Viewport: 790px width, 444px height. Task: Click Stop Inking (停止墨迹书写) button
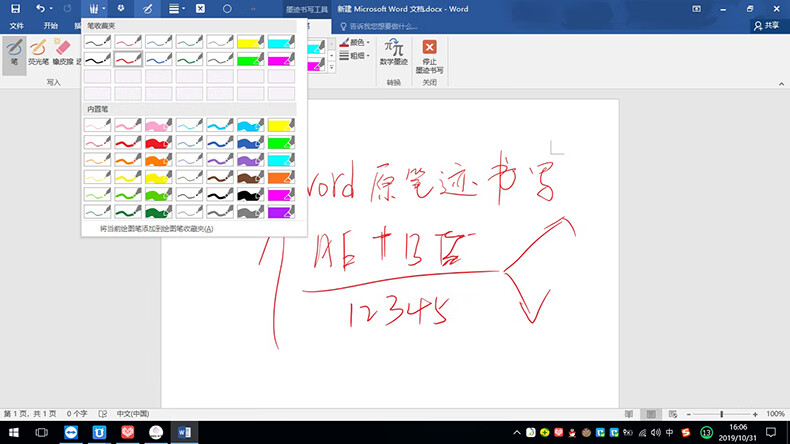(429, 53)
